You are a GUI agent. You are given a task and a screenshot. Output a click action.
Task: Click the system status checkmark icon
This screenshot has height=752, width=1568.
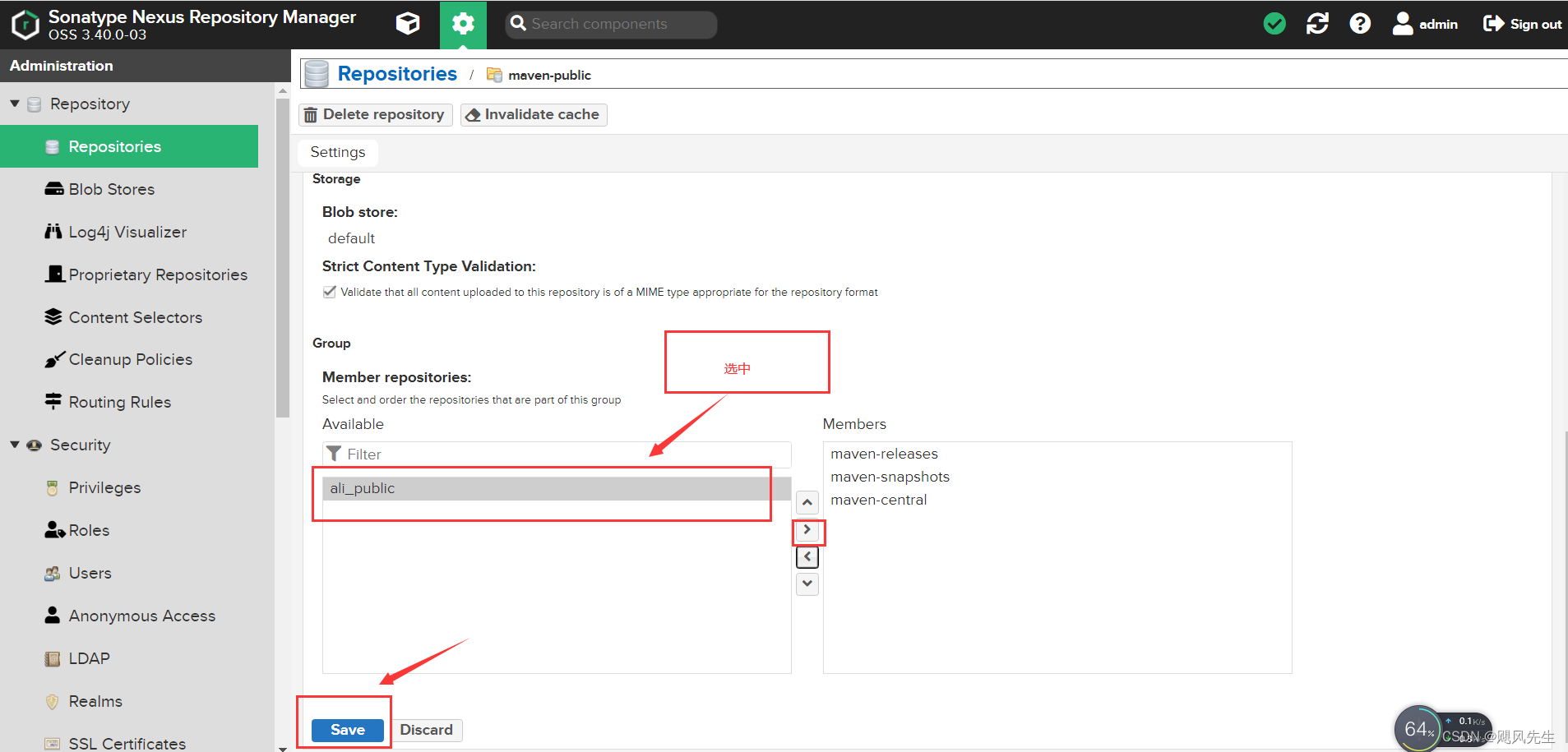click(x=1274, y=24)
